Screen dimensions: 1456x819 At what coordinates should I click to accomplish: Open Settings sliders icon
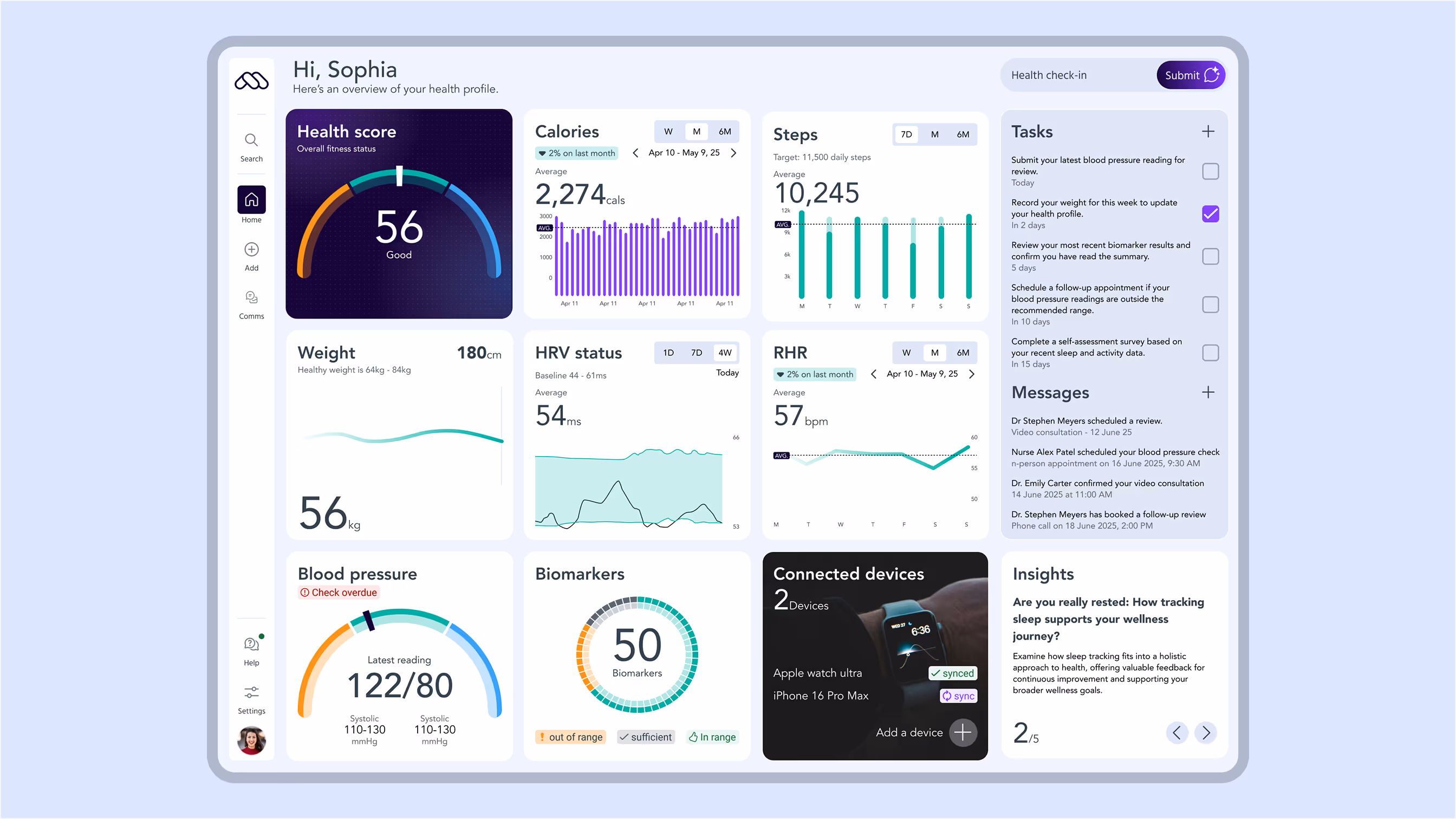click(x=251, y=692)
